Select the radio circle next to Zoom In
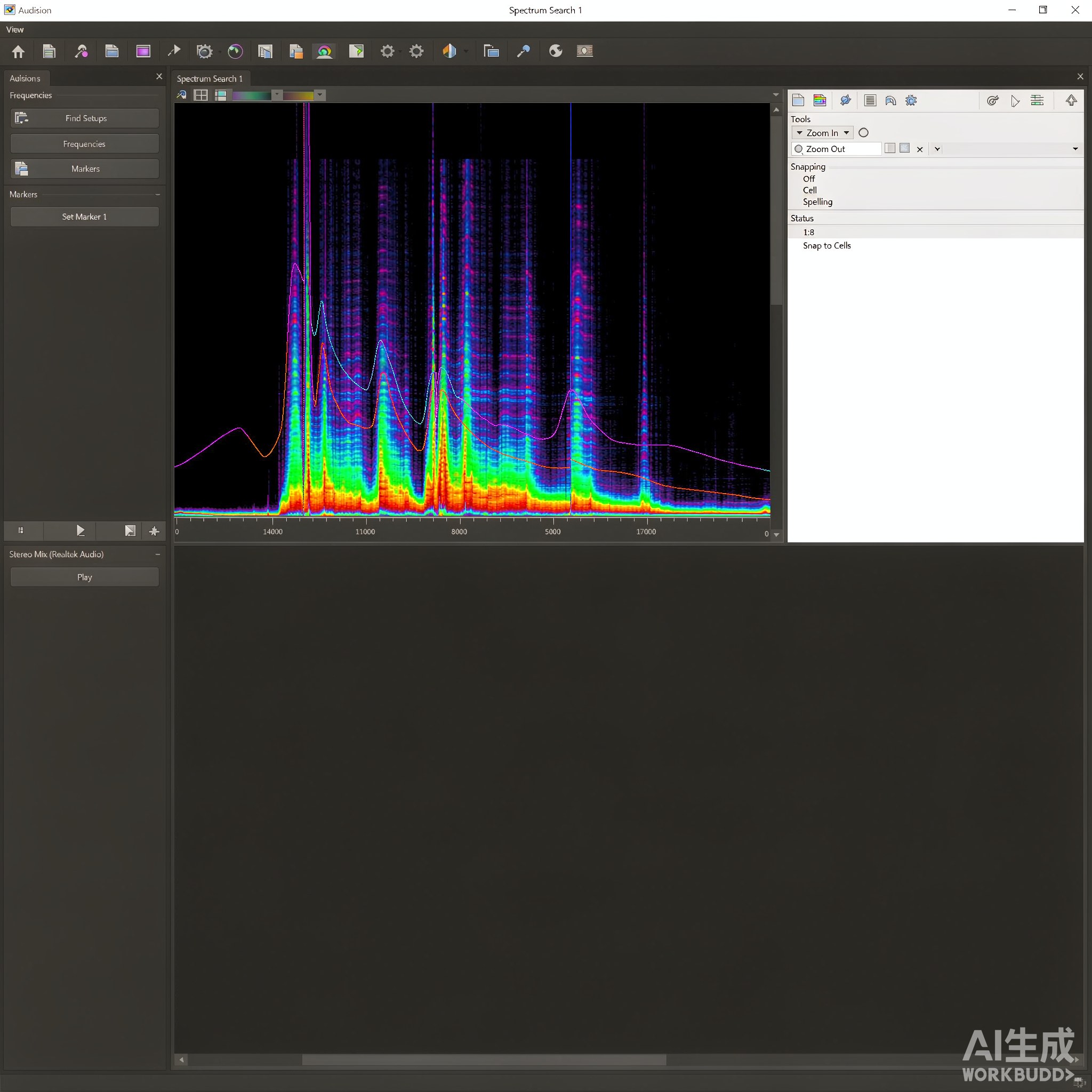 click(x=863, y=133)
